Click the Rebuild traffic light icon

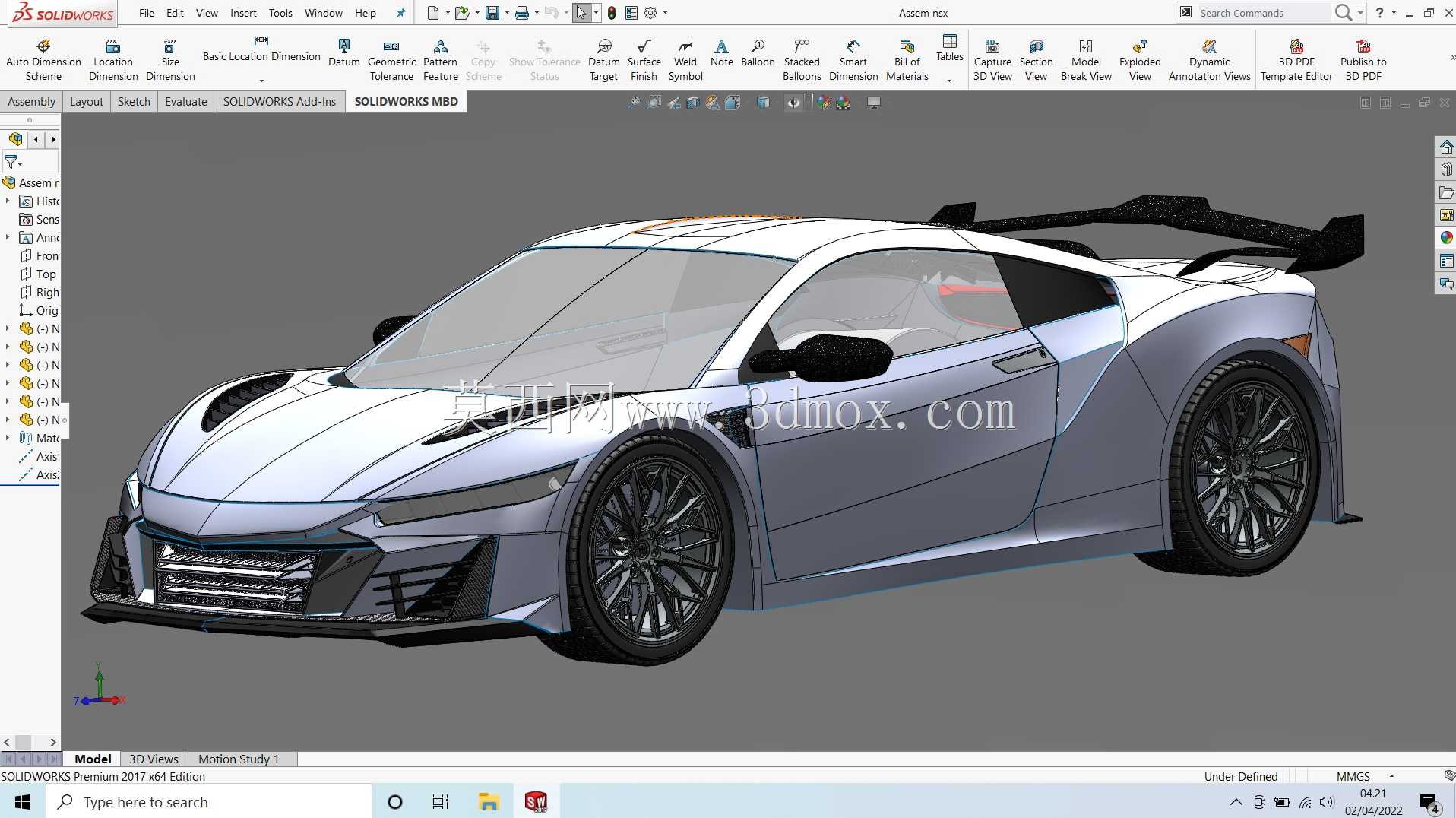click(612, 13)
